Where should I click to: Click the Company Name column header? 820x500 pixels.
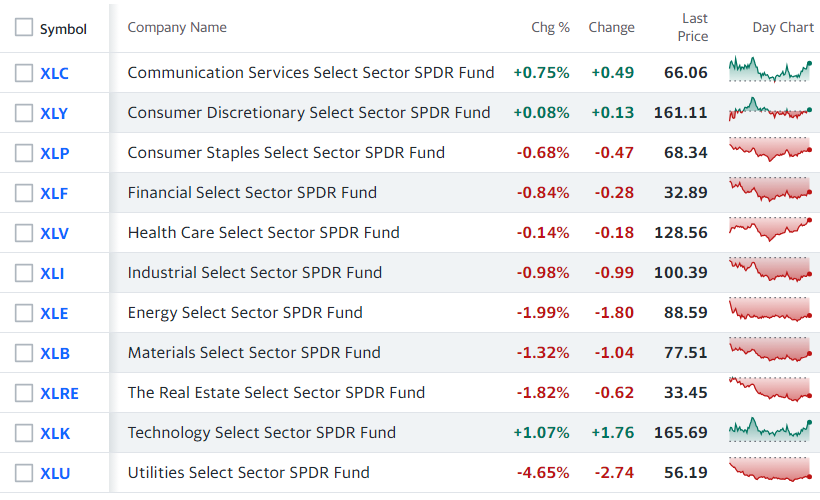[177, 28]
